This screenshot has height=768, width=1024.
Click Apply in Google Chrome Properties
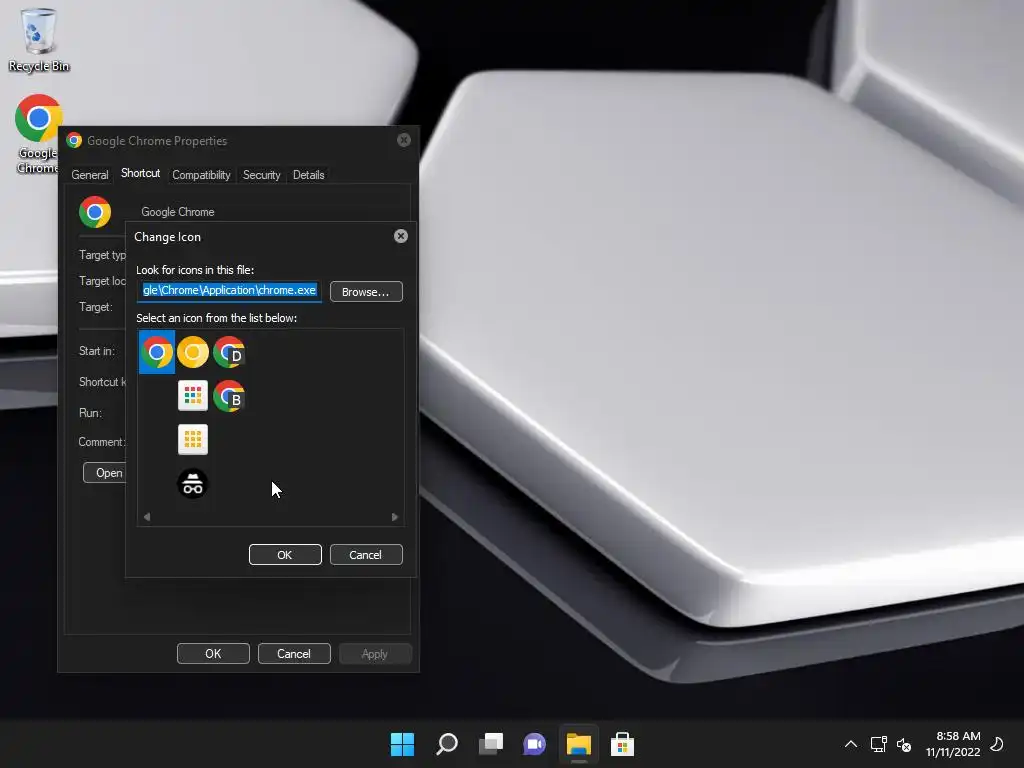coord(375,654)
